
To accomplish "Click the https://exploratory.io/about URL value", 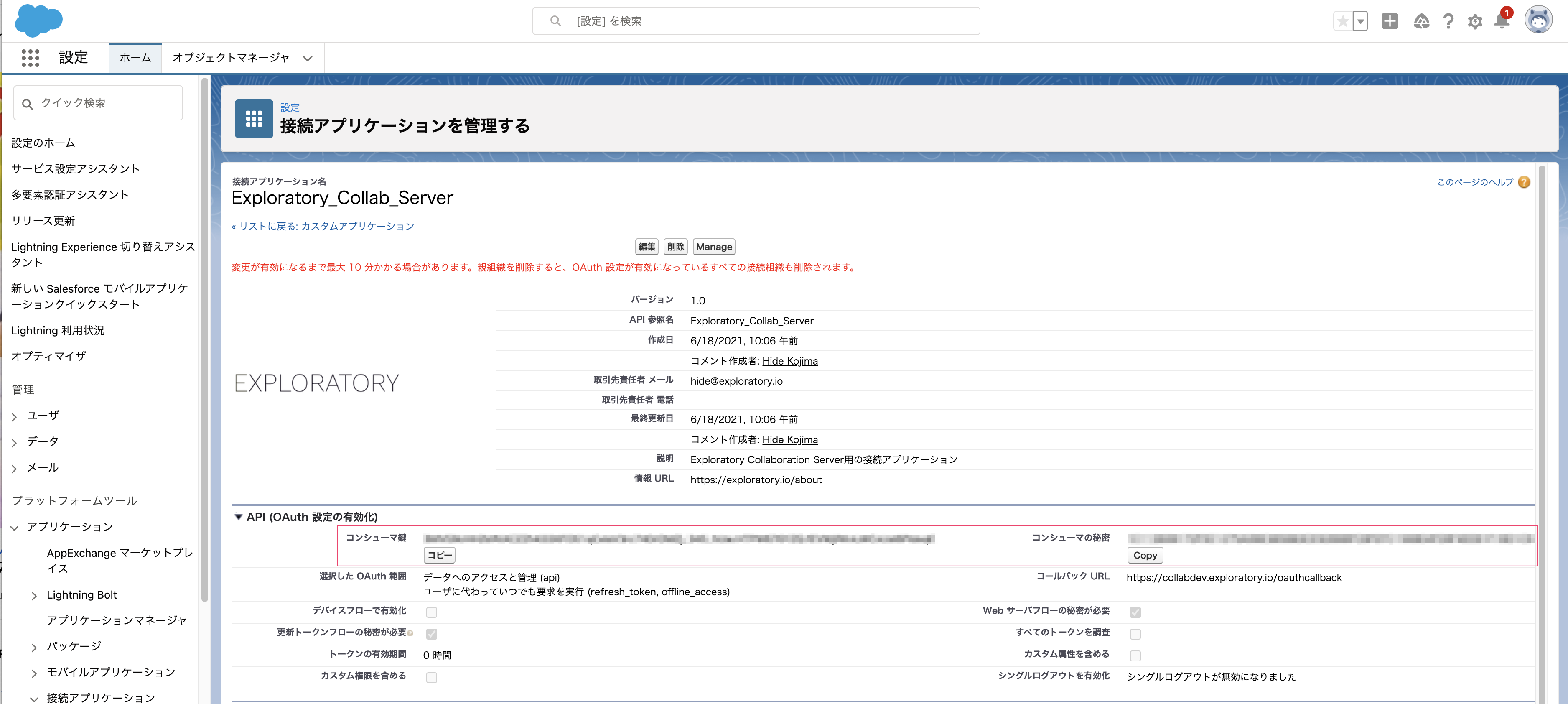I will (x=756, y=480).
